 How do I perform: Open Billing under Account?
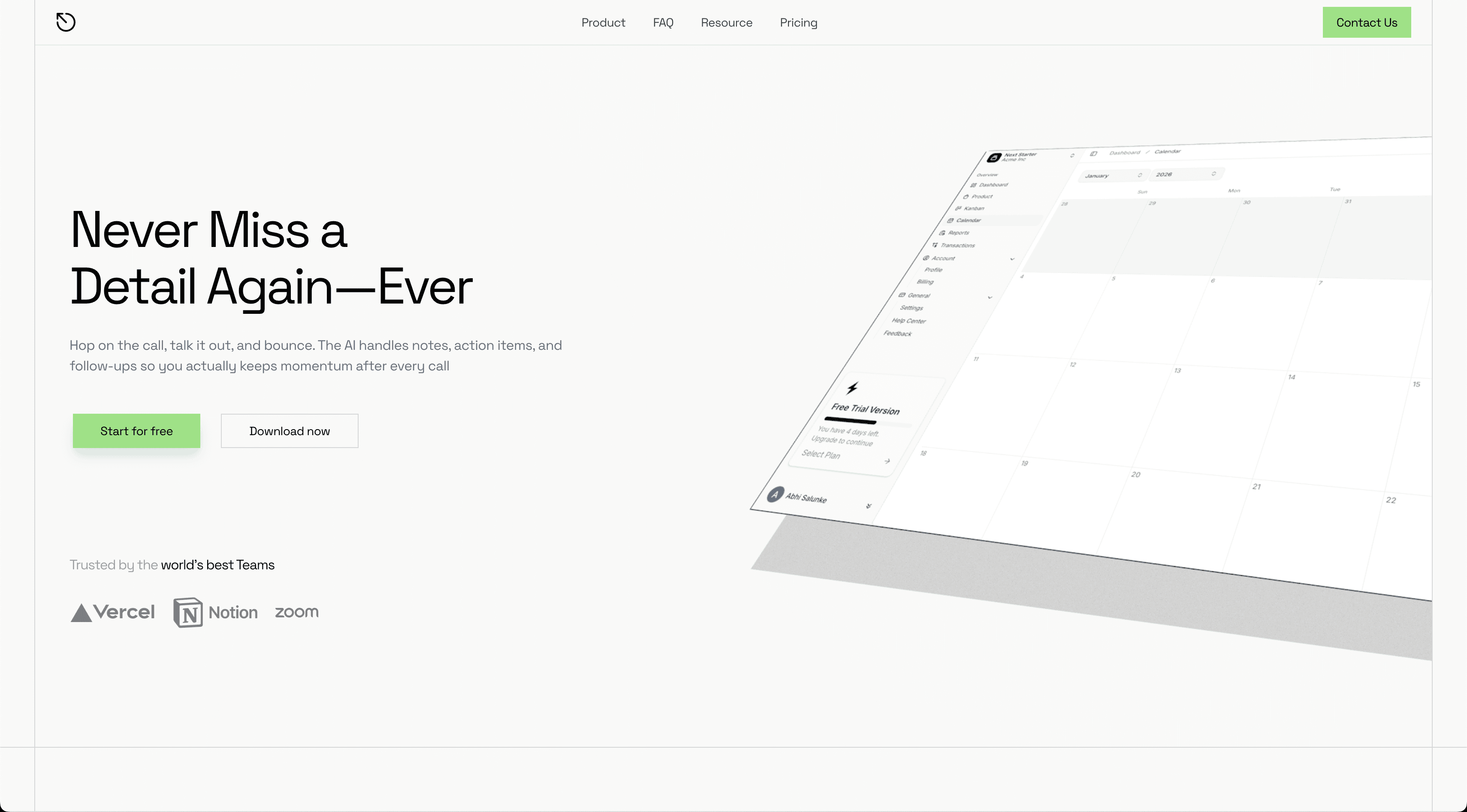pyautogui.click(x=925, y=282)
